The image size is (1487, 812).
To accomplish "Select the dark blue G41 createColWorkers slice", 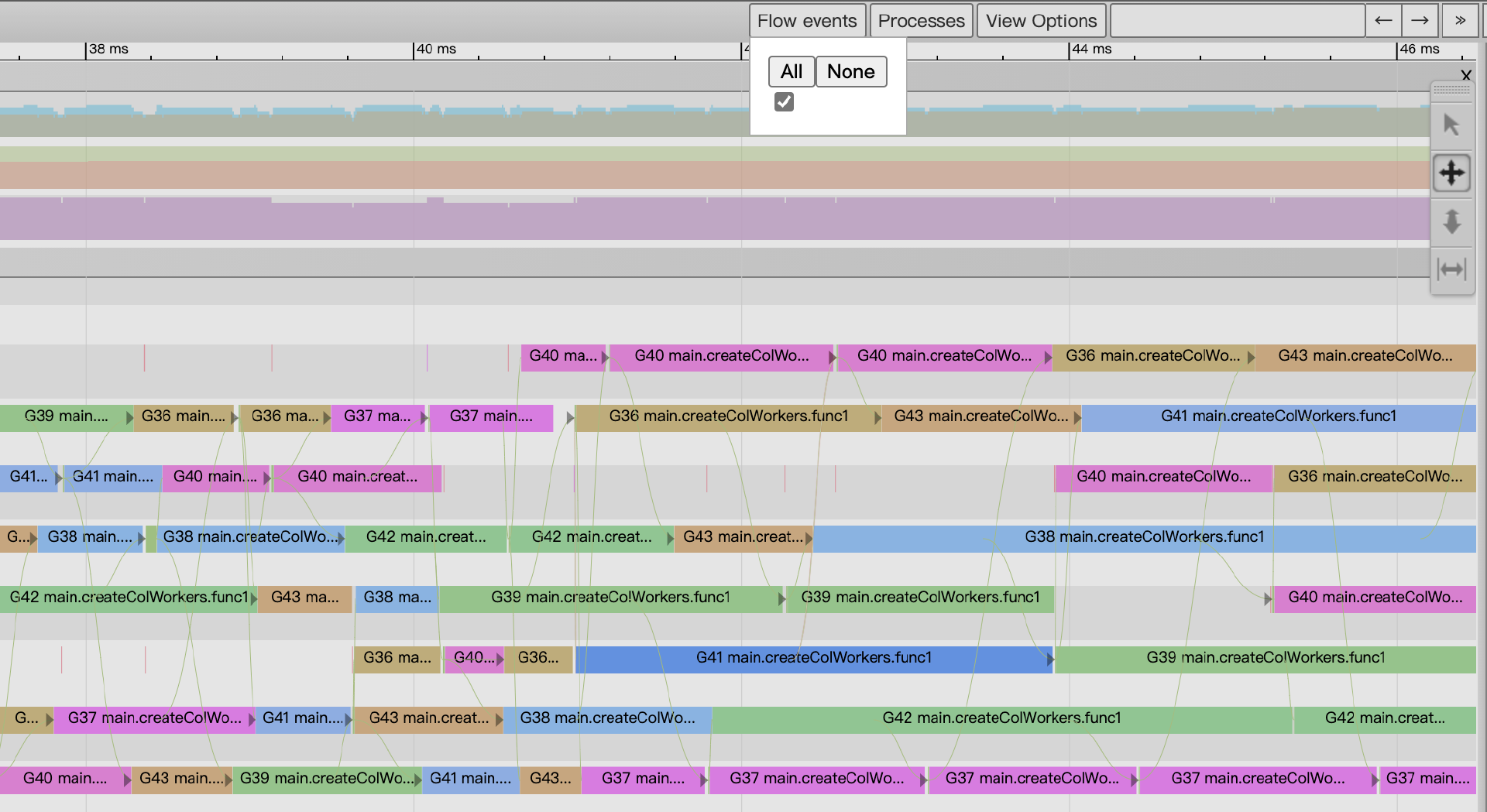I will (x=813, y=658).
